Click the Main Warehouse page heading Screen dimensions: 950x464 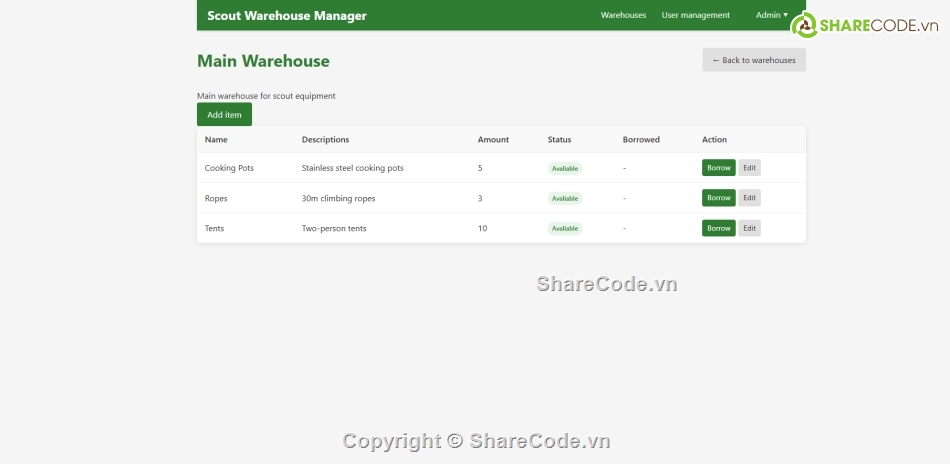tap(263, 61)
